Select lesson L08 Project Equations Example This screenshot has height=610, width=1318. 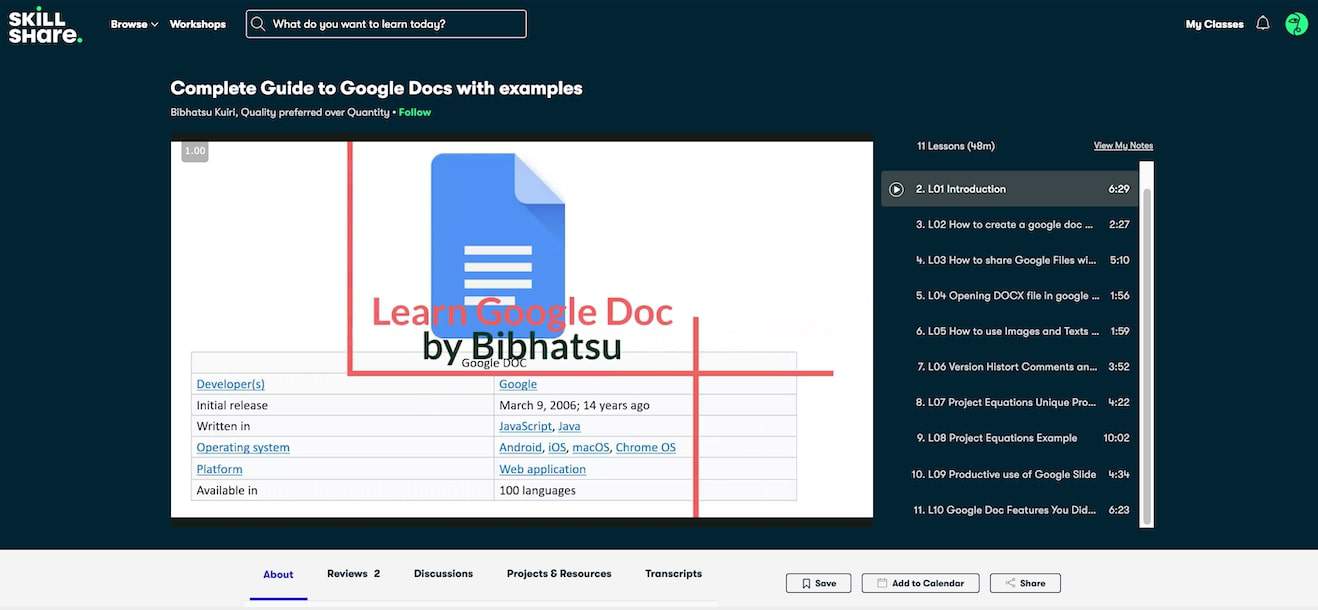click(x=1009, y=438)
